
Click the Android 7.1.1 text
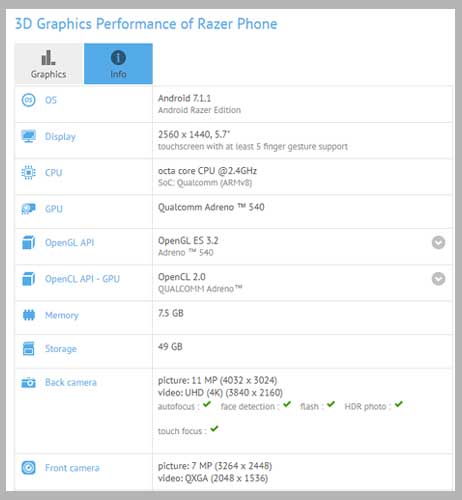[x=184, y=98]
